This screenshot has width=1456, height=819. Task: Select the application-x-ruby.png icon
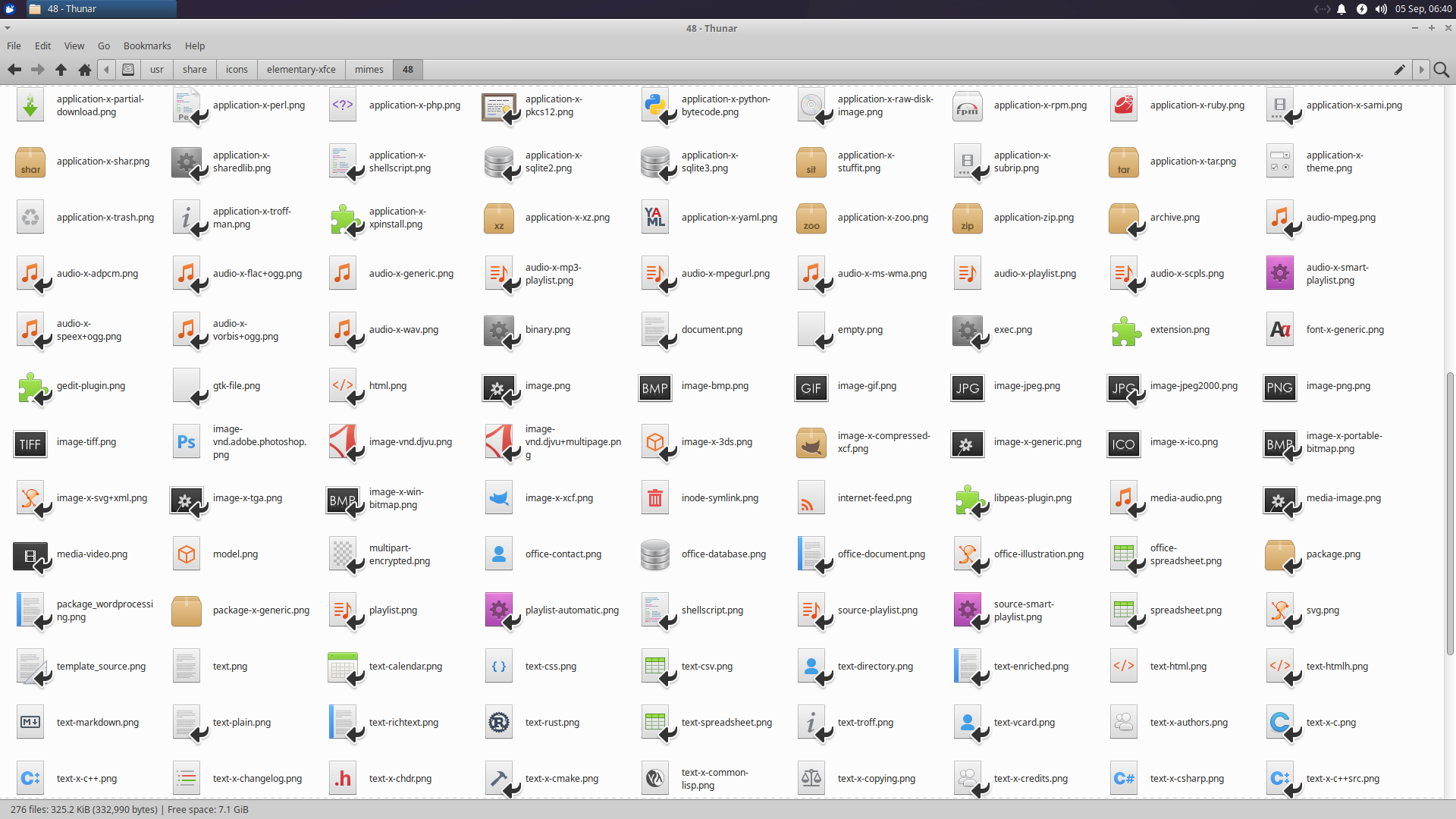point(1123,105)
